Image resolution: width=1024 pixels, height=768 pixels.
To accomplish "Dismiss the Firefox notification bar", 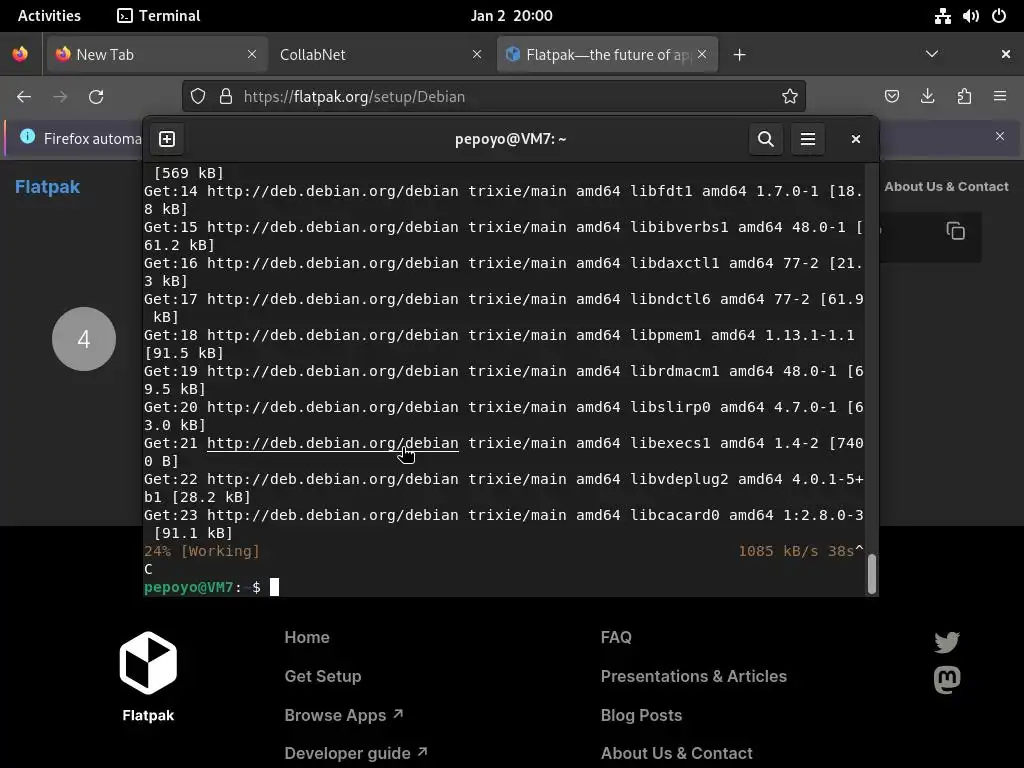I will click(1000, 136).
